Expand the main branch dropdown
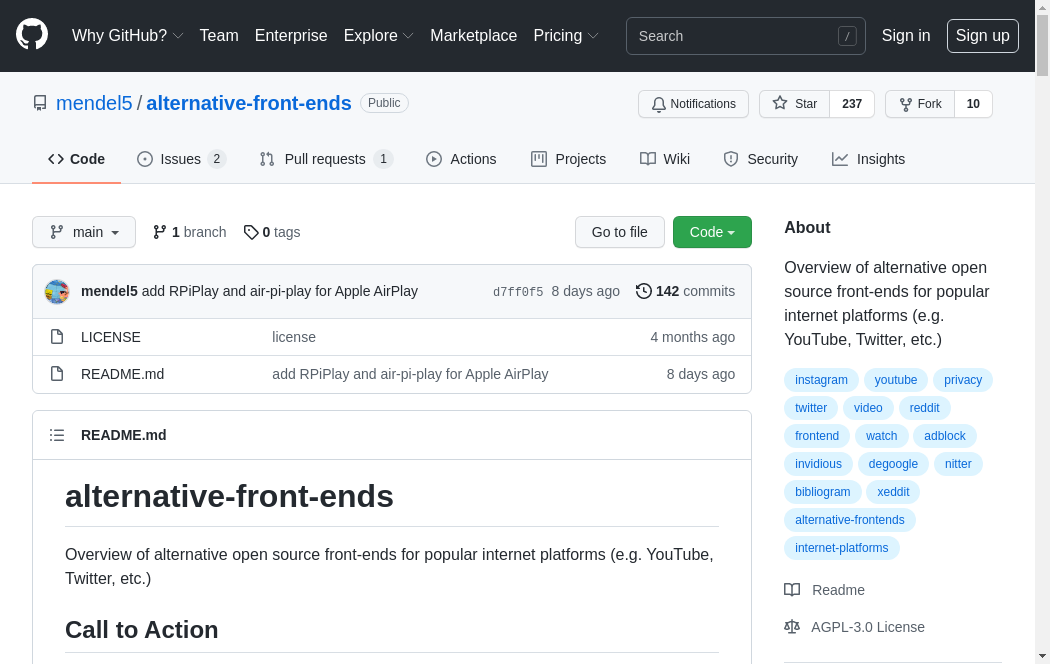The width and height of the screenshot is (1050, 664). pos(84,232)
